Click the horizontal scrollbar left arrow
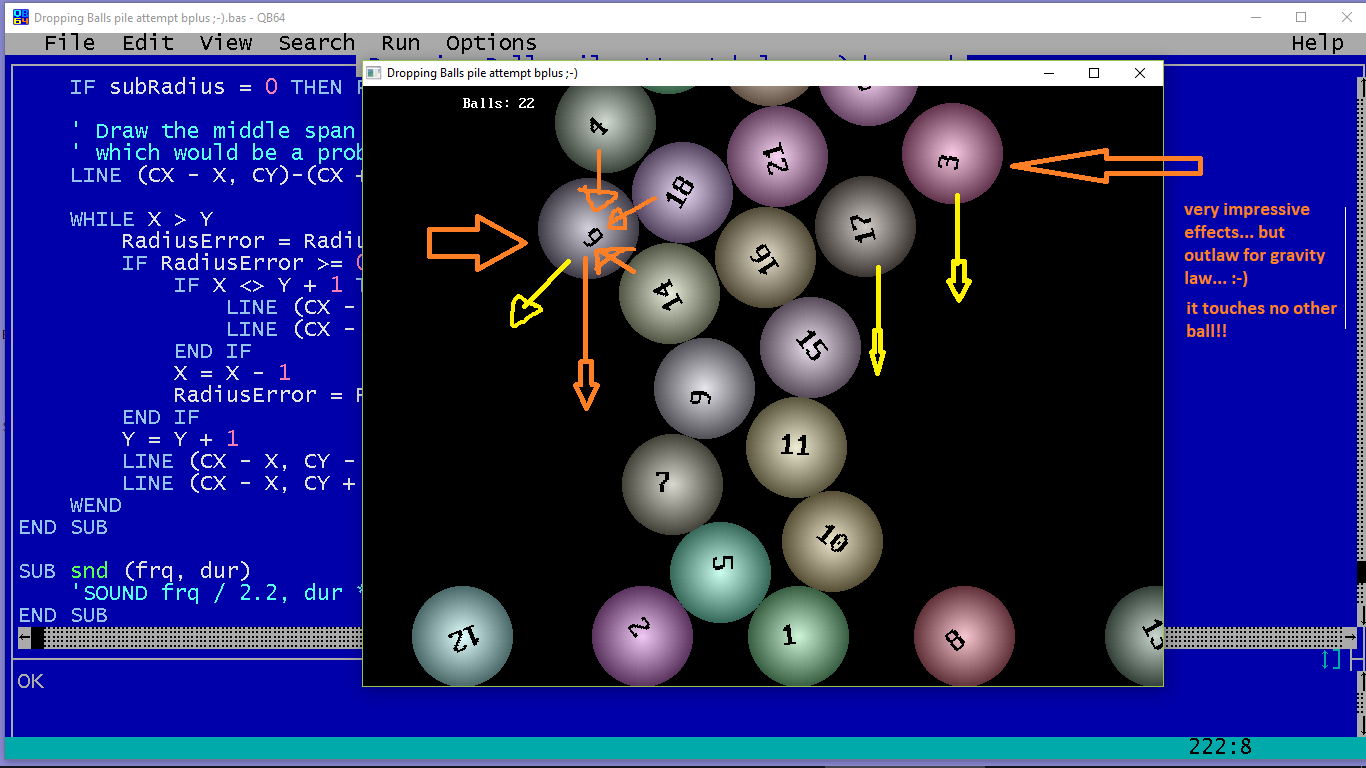This screenshot has width=1366, height=768. (x=24, y=638)
